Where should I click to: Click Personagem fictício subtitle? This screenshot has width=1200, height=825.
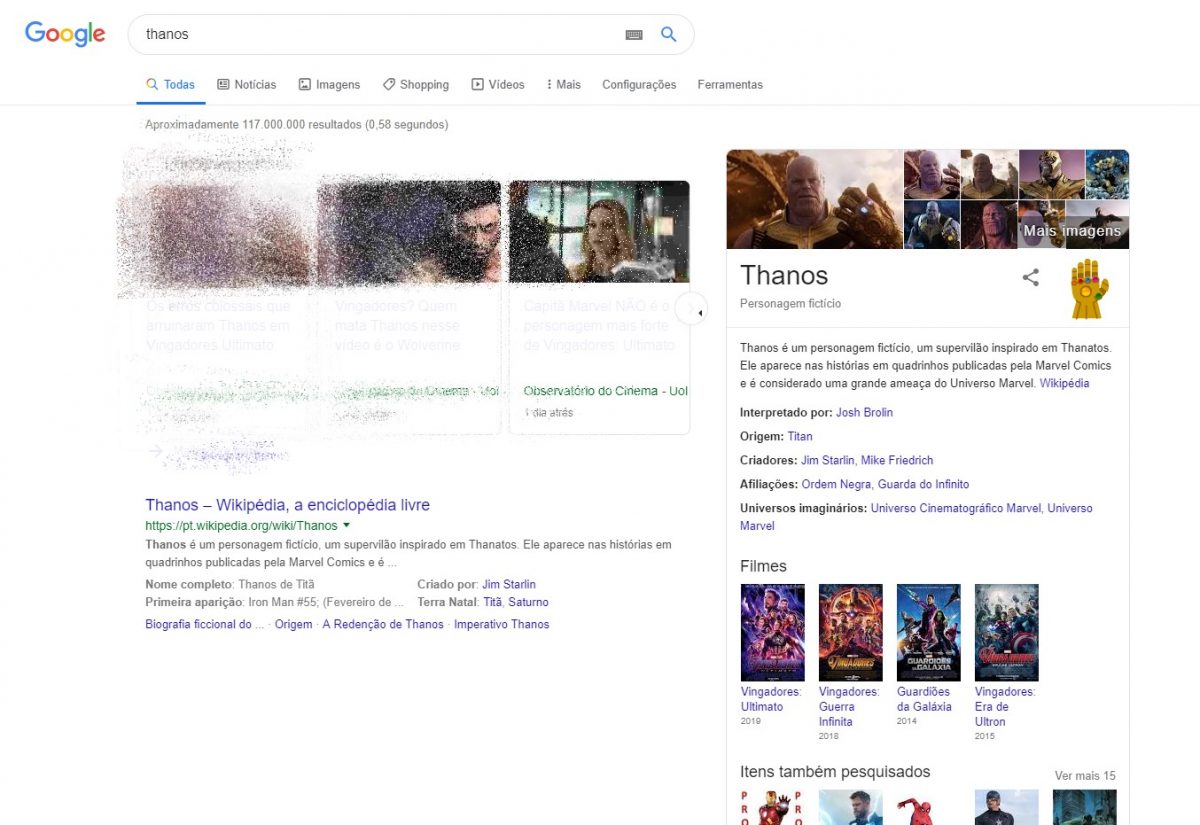[x=790, y=303]
